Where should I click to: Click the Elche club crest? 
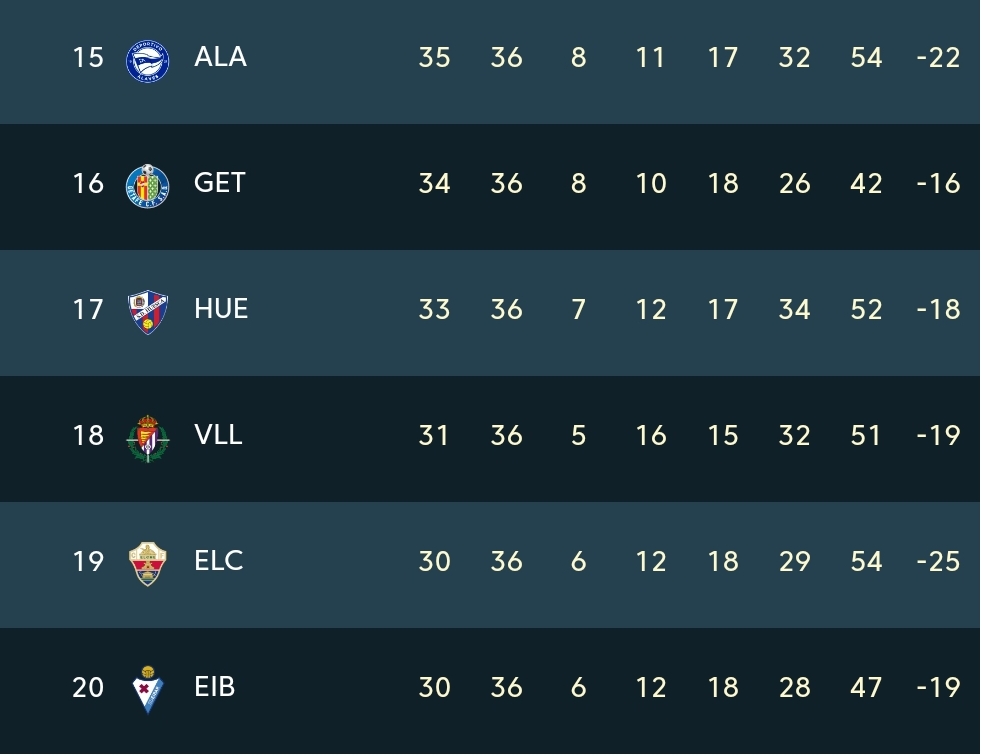pos(147,564)
